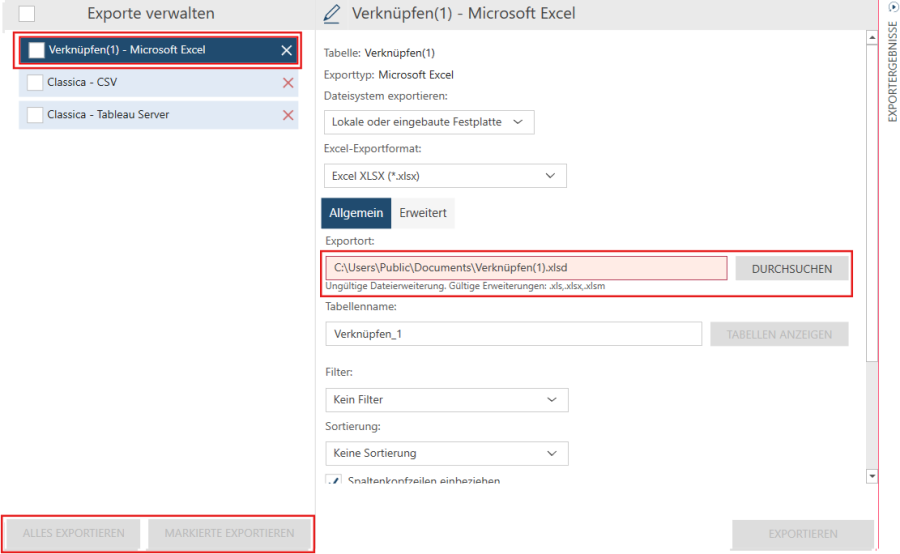Check the Classica - Tableau Server checkbox
Viewport: 900px width, 554px height.
click(35, 115)
